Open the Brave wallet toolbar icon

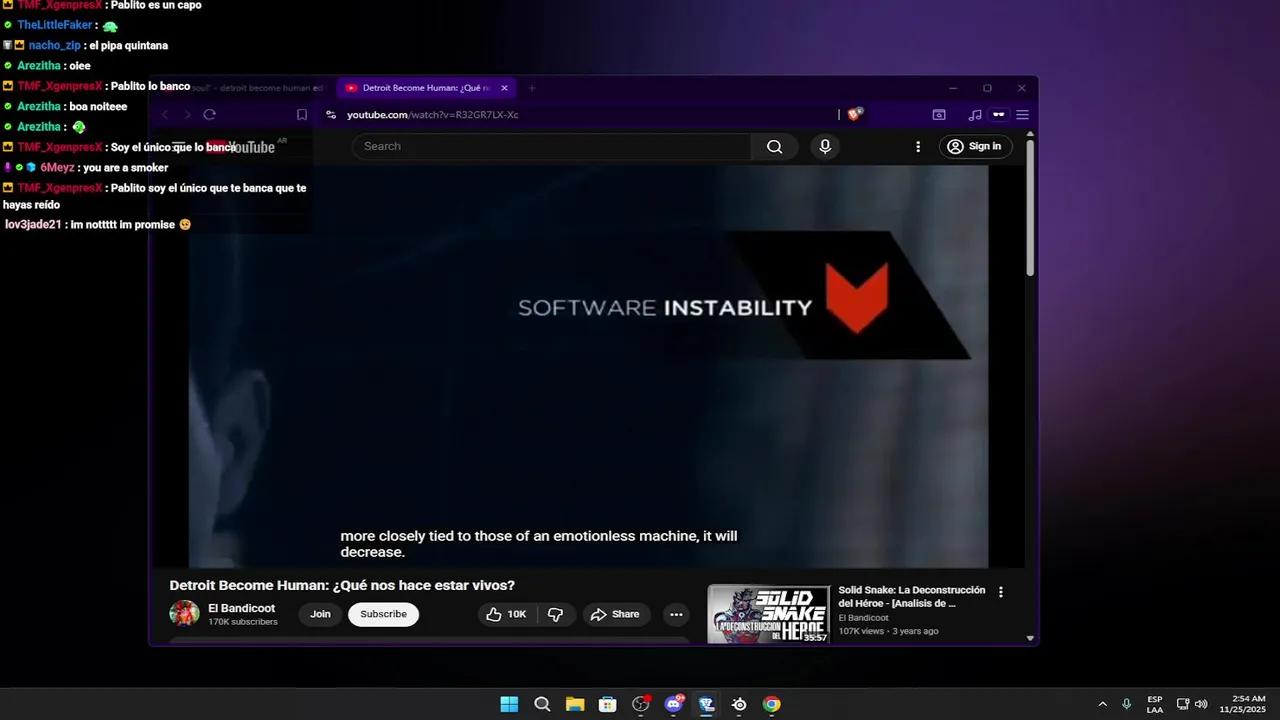[x=939, y=115]
